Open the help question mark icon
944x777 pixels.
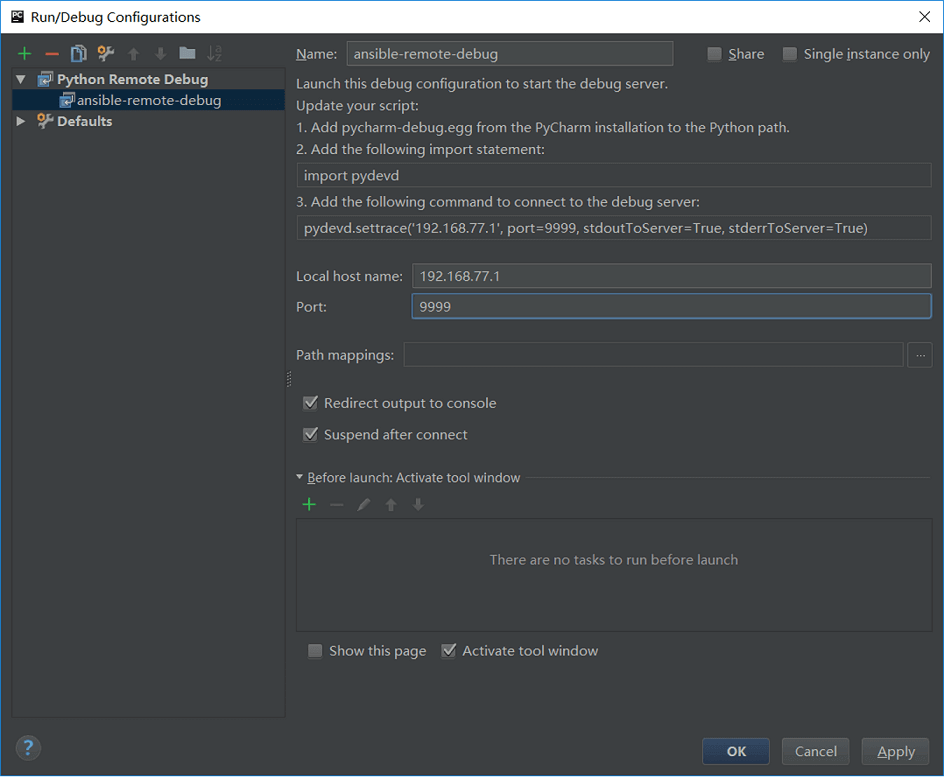coord(28,748)
